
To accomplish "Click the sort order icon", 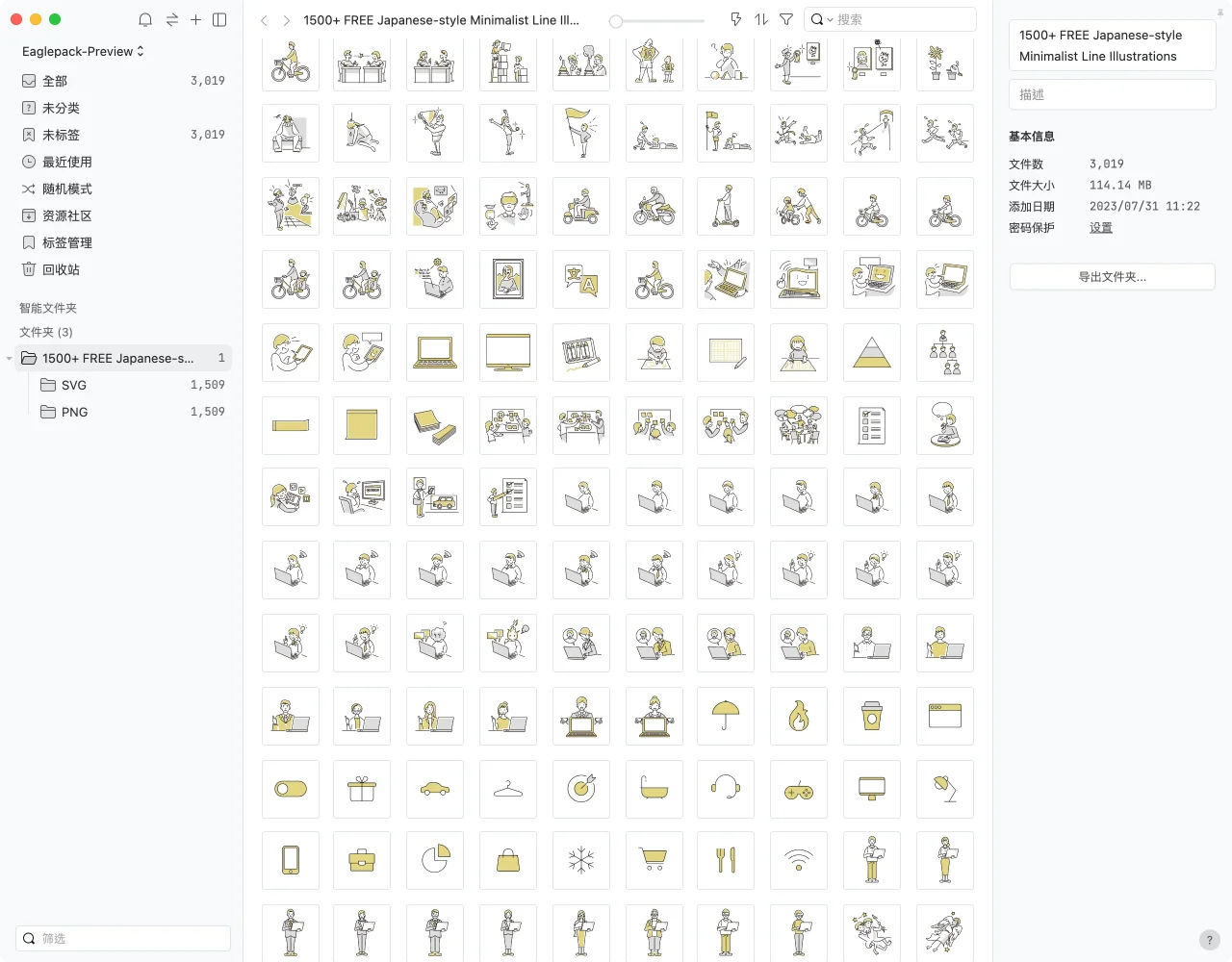I will click(x=761, y=19).
